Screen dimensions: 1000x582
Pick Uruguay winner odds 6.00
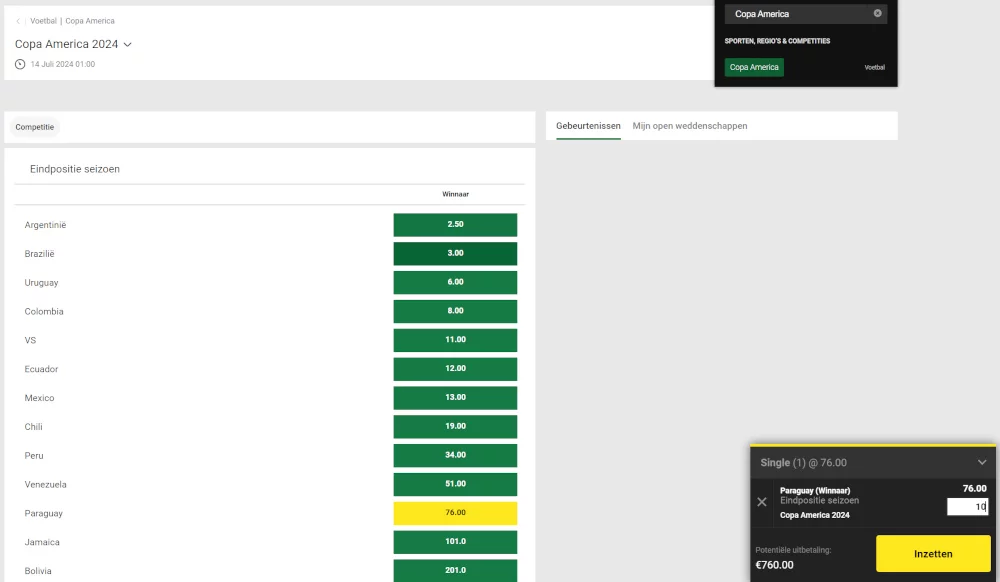tap(455, 282)
